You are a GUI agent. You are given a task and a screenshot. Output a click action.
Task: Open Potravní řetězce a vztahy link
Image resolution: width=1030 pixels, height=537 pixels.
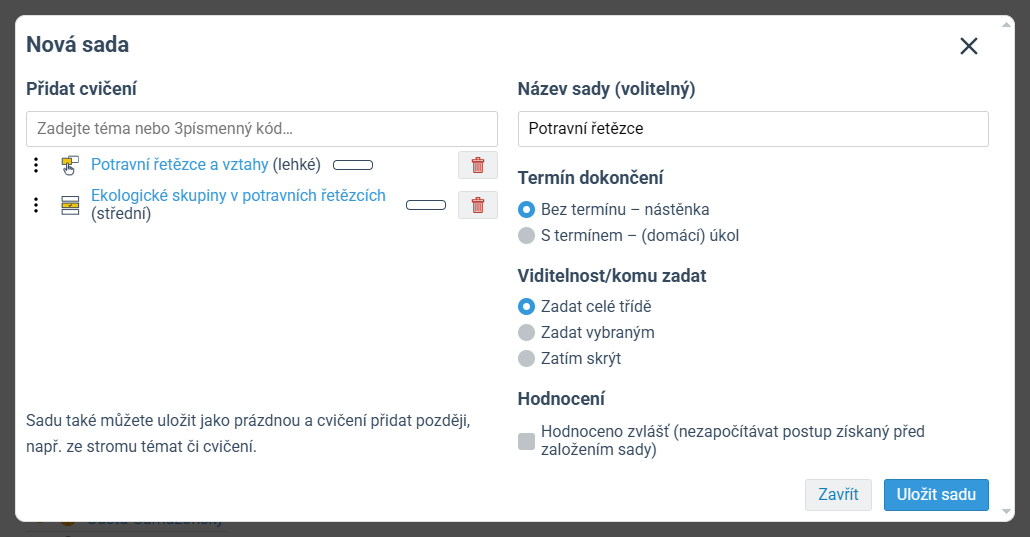tap(179, 164)
